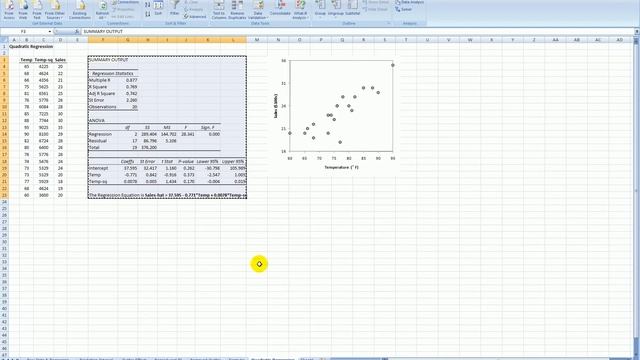This screenshot has width=640, height=360.
Task: Click the Subtotal icon
Action: [x=353, y=9]
